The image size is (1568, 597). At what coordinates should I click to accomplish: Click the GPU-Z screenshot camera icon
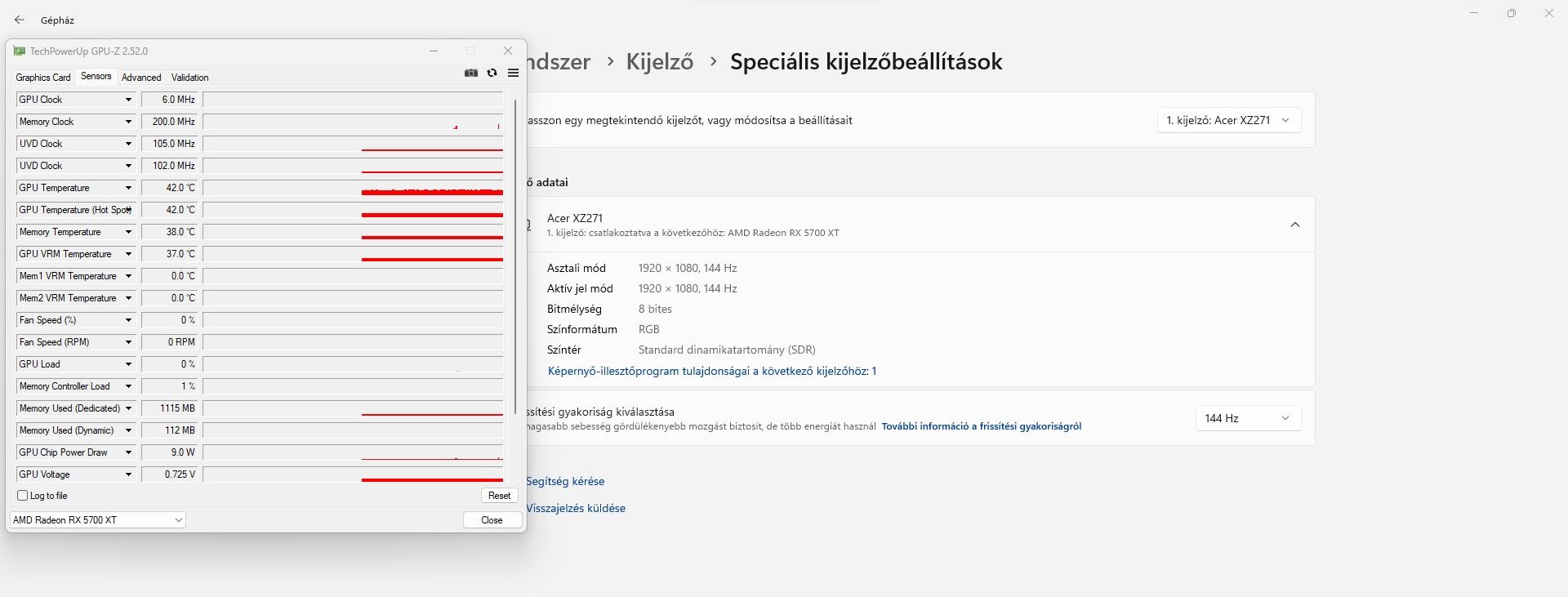[x=471, y=73]
